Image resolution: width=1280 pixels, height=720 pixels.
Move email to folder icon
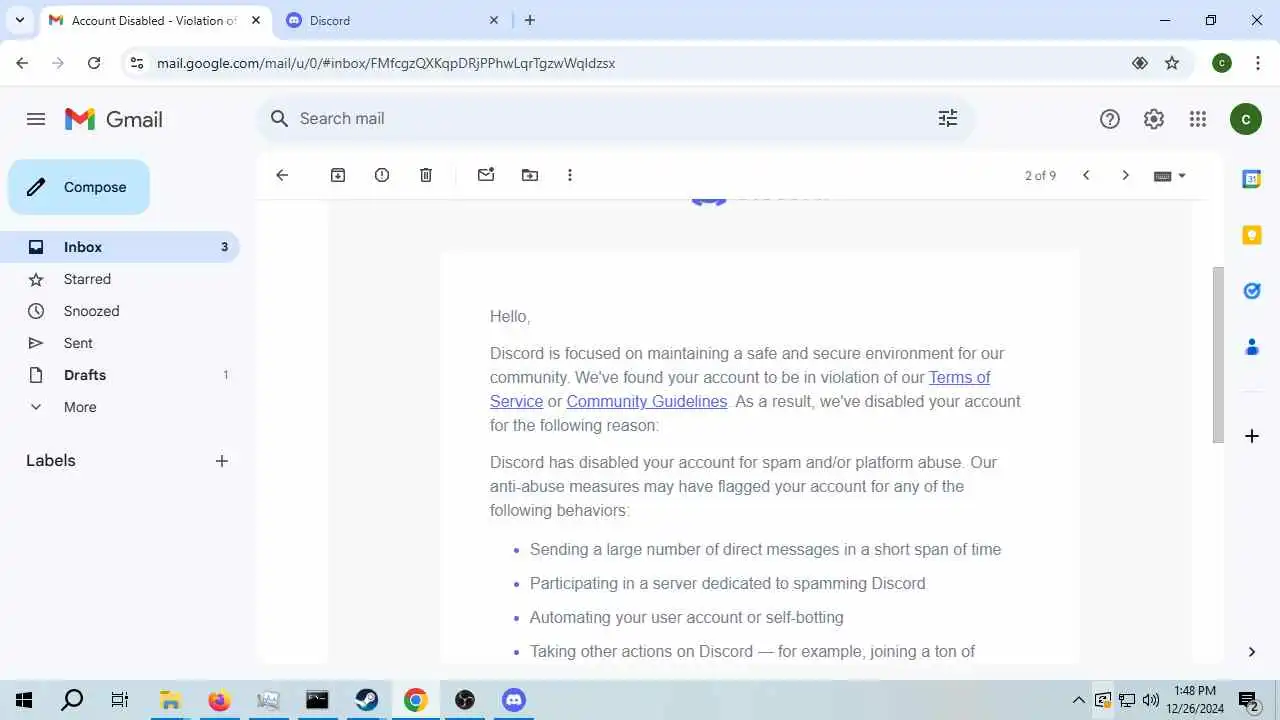530,175
